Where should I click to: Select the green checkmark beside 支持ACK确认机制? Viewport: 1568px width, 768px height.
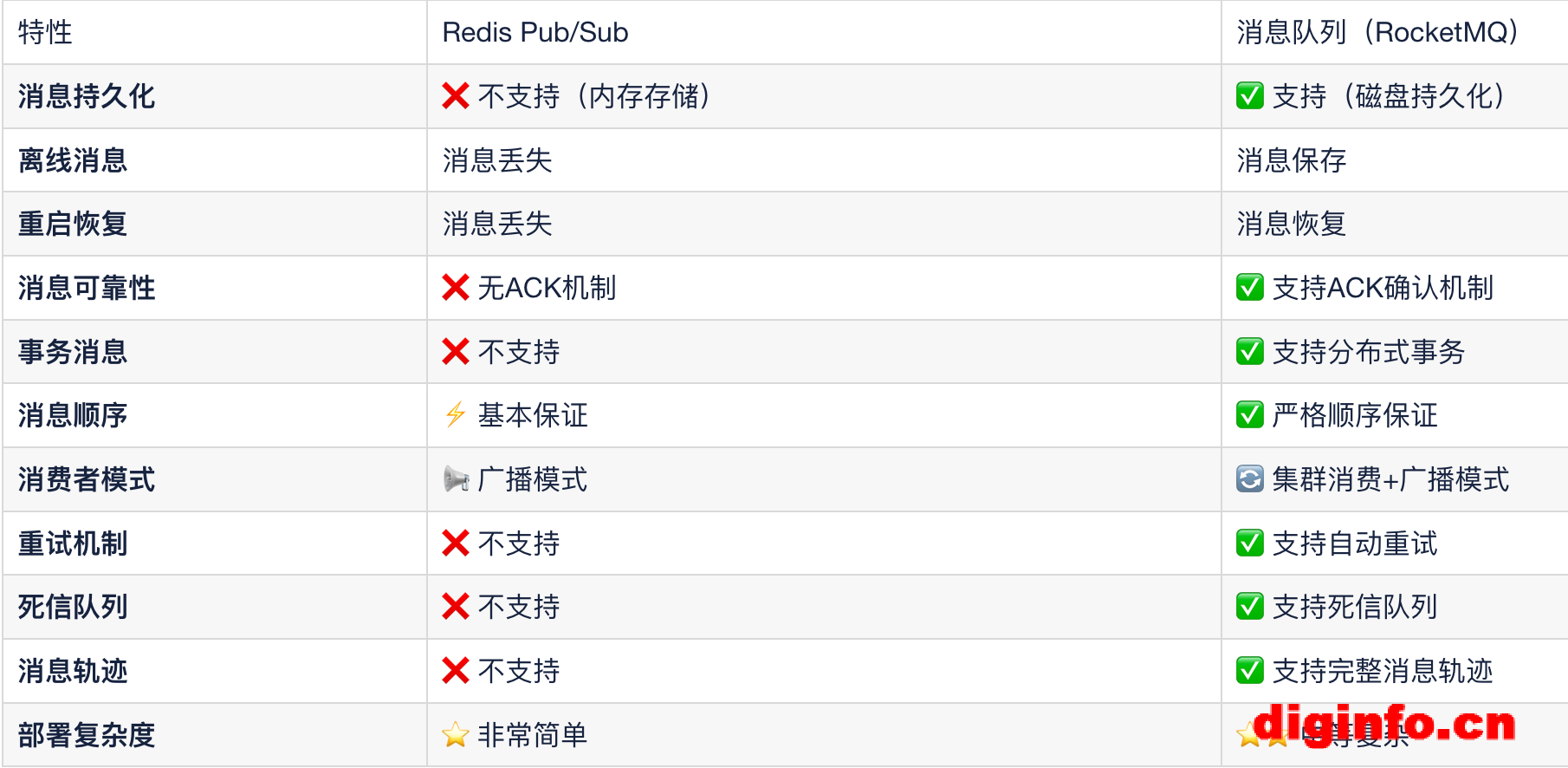1249,288
